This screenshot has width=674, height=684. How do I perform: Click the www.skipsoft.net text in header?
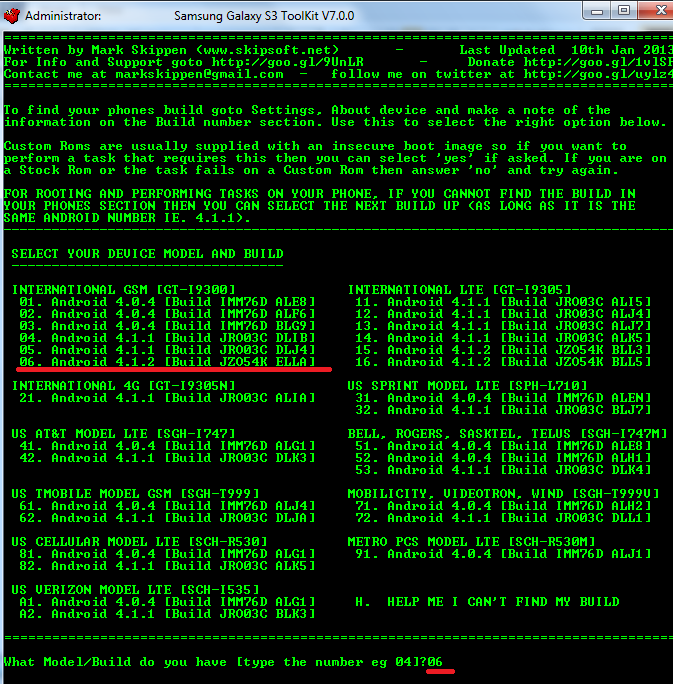point(267,50)
